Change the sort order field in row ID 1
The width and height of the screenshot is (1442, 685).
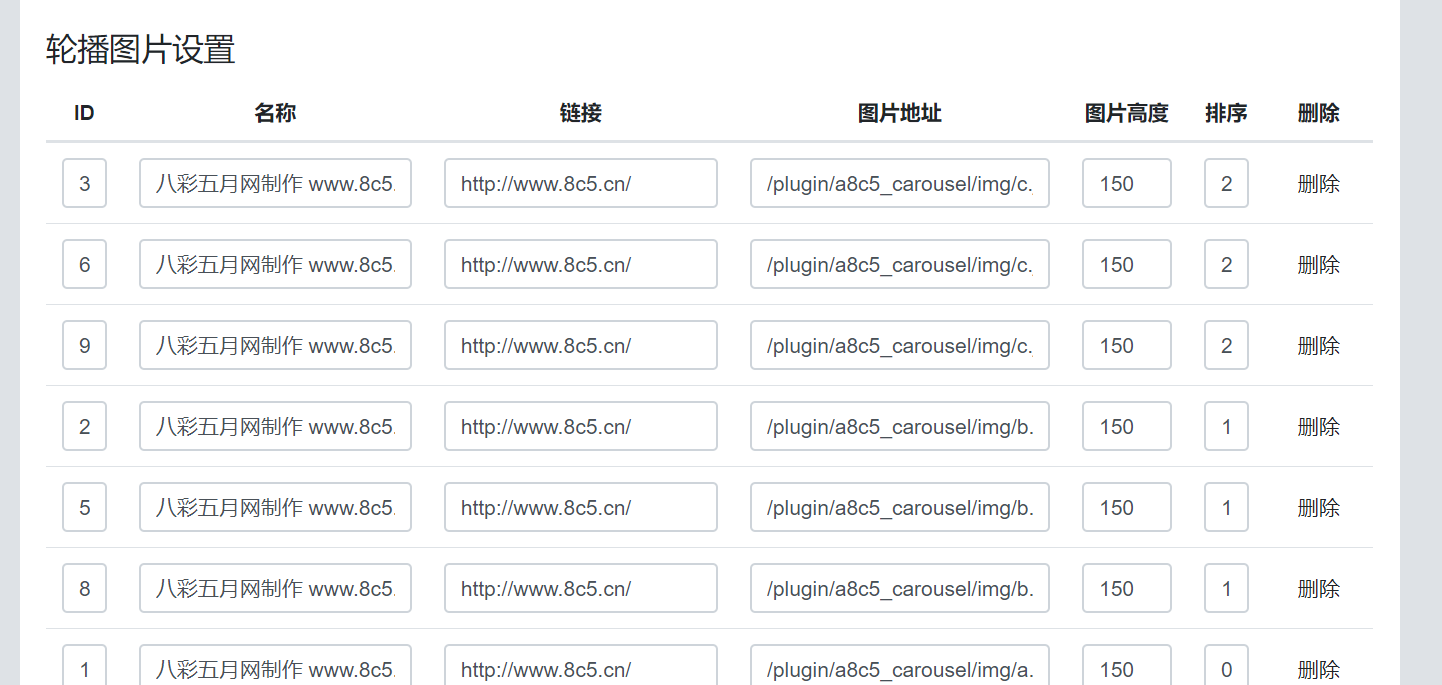tap(1226, 665)
